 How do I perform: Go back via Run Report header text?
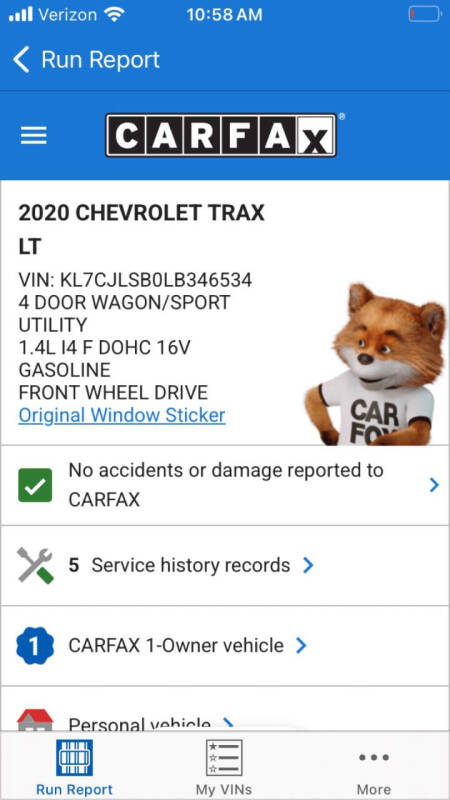tap(101, 60)
